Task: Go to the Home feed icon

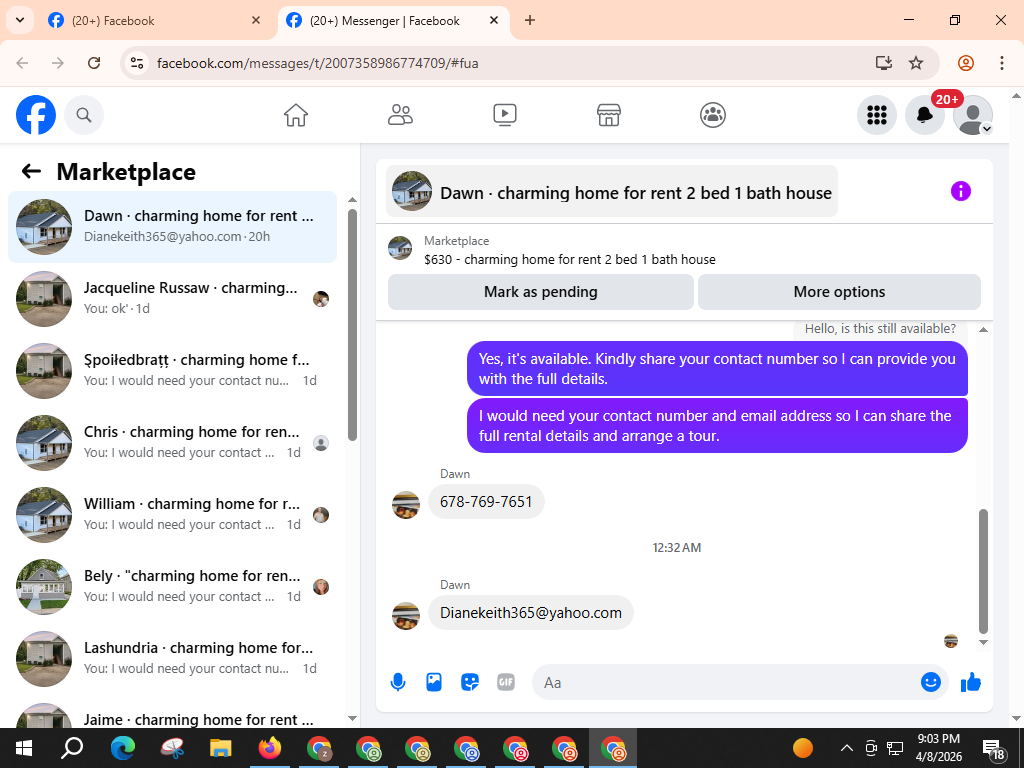Action: point(296,115)
